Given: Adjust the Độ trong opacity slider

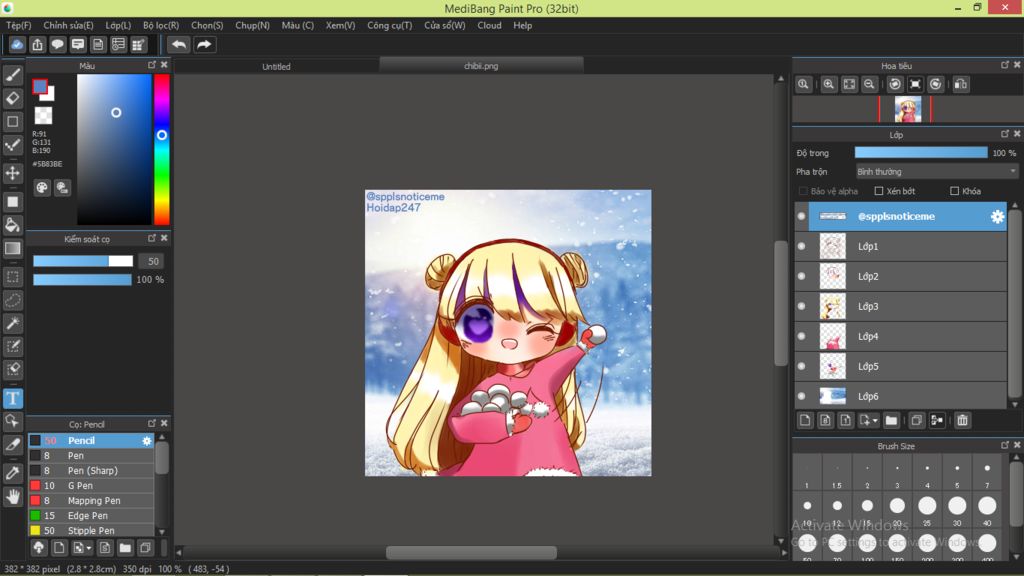Looking at the screenshot, I should [921, 153].
